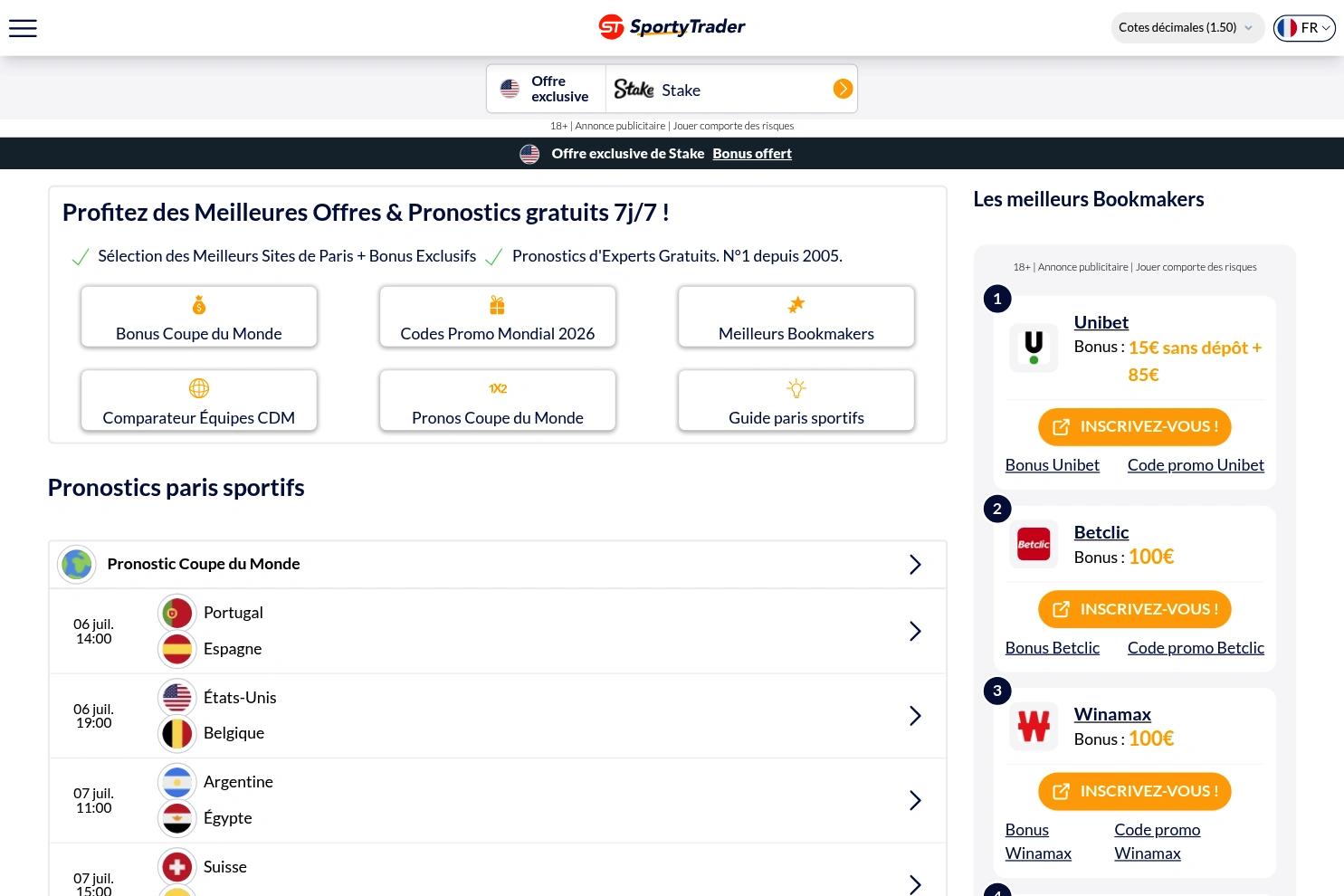This screenshot has width=1344, height=896.
Task: Open Guide paris sportifs card
Action: 796,400
